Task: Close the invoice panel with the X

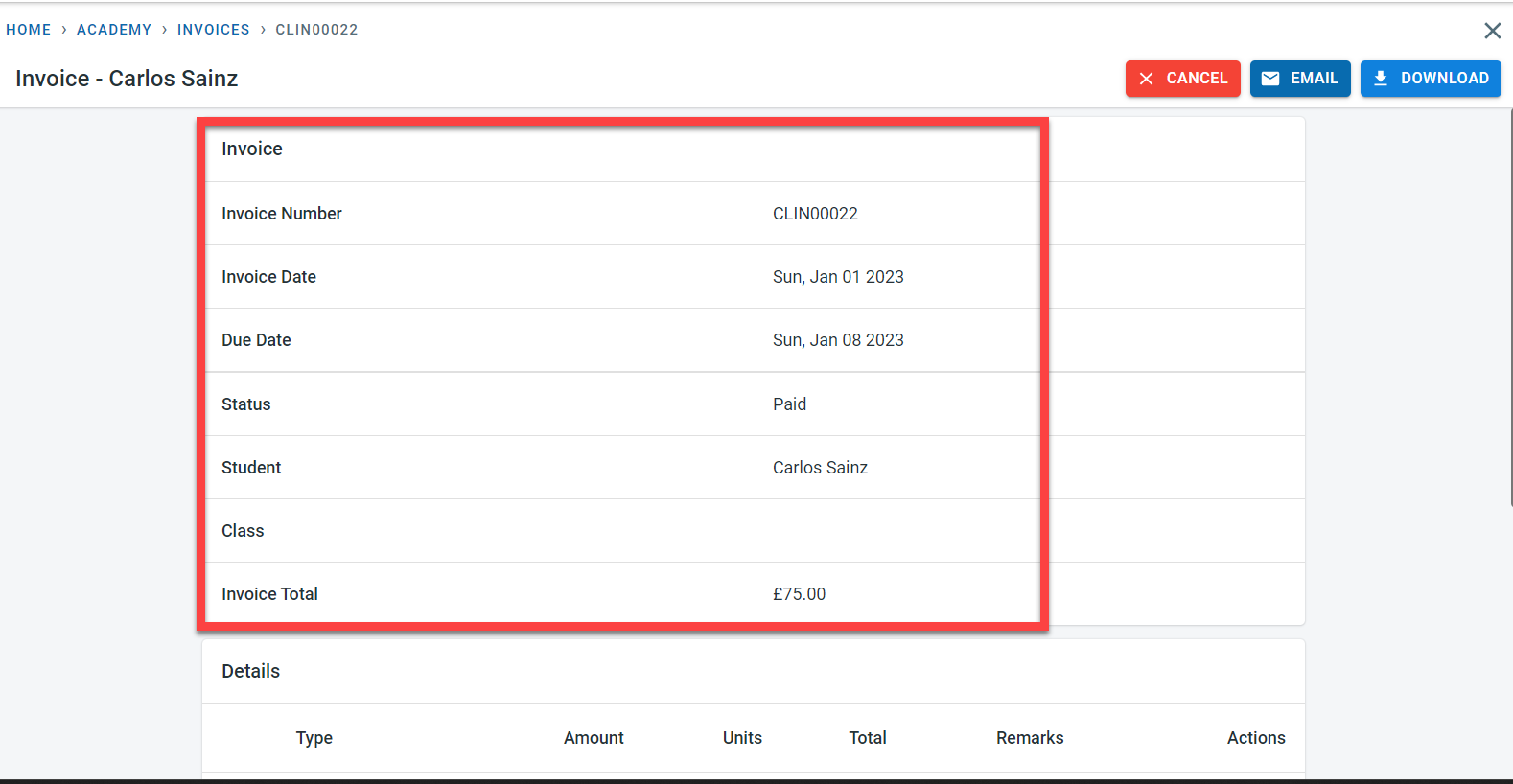Action: point(1492,31)
